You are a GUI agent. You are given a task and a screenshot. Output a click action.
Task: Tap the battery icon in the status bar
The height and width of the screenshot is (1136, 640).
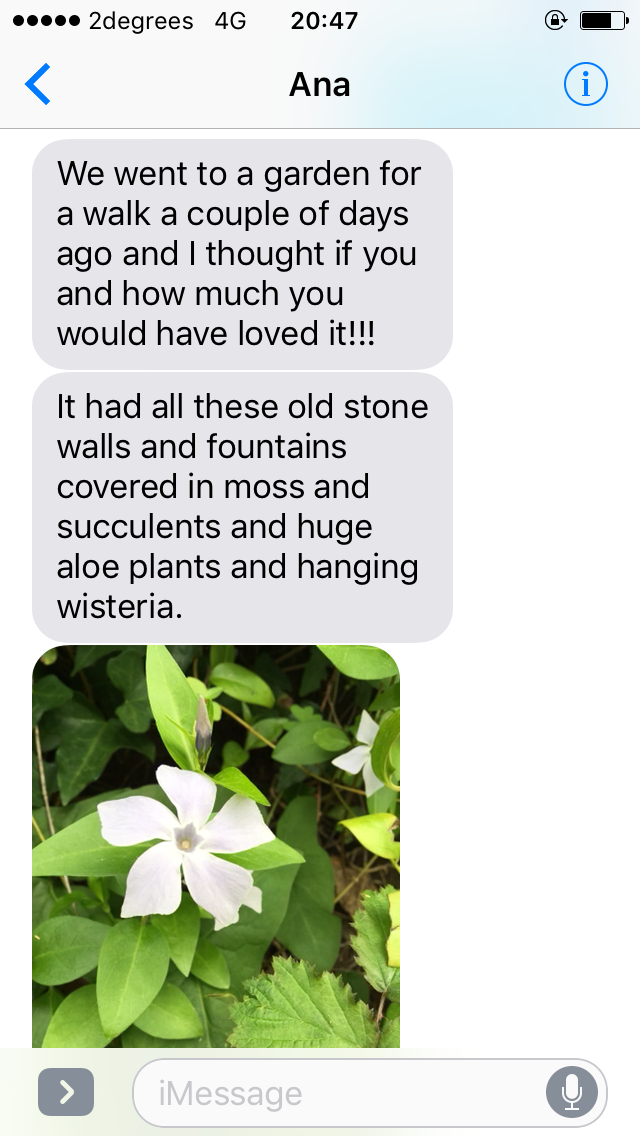pyautogui.click(x=604, y=21)
